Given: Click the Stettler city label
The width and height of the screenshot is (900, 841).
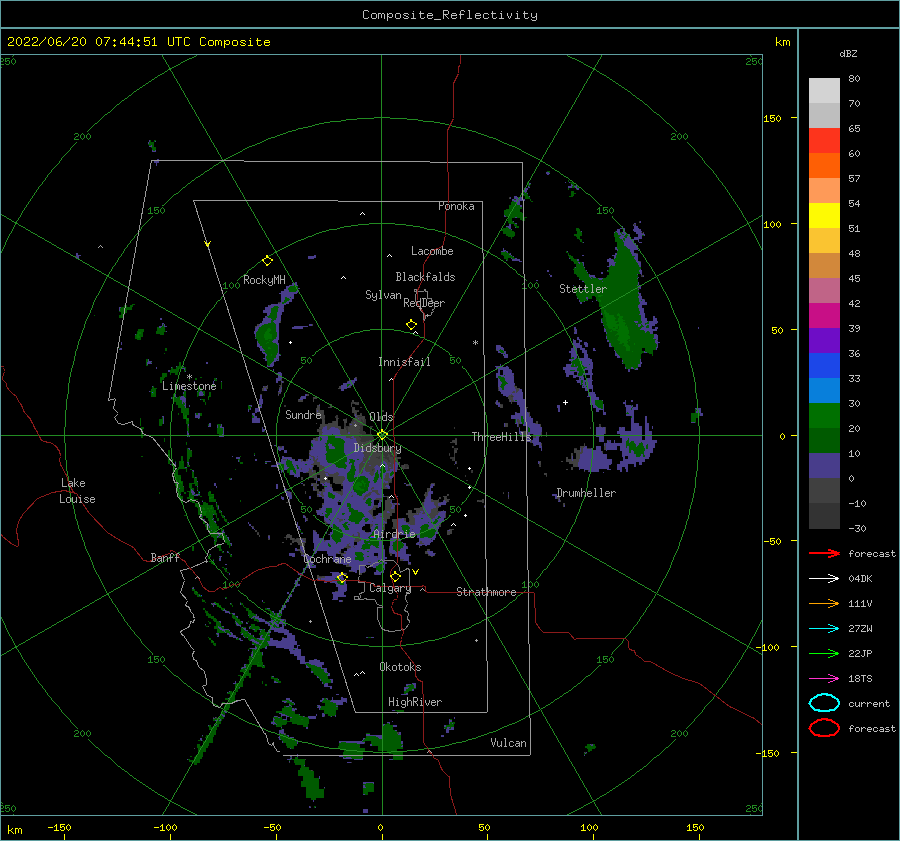Looking at the screenshot, I should (583, 289).
